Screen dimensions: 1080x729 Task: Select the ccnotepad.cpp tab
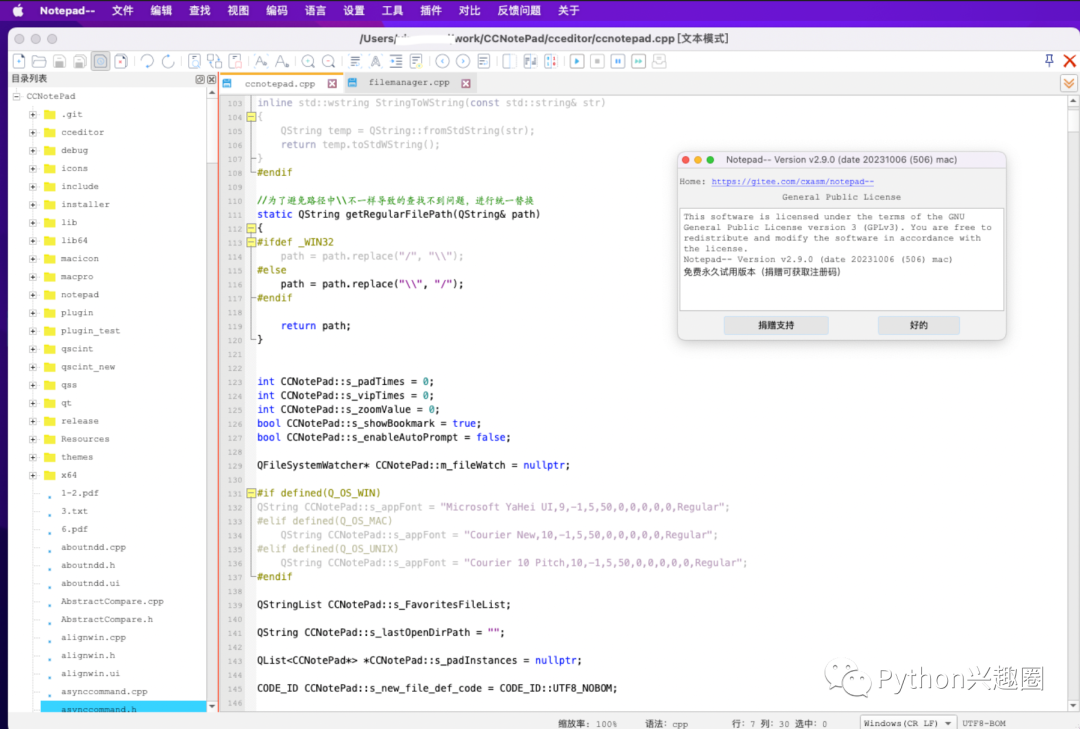(280, 83)
